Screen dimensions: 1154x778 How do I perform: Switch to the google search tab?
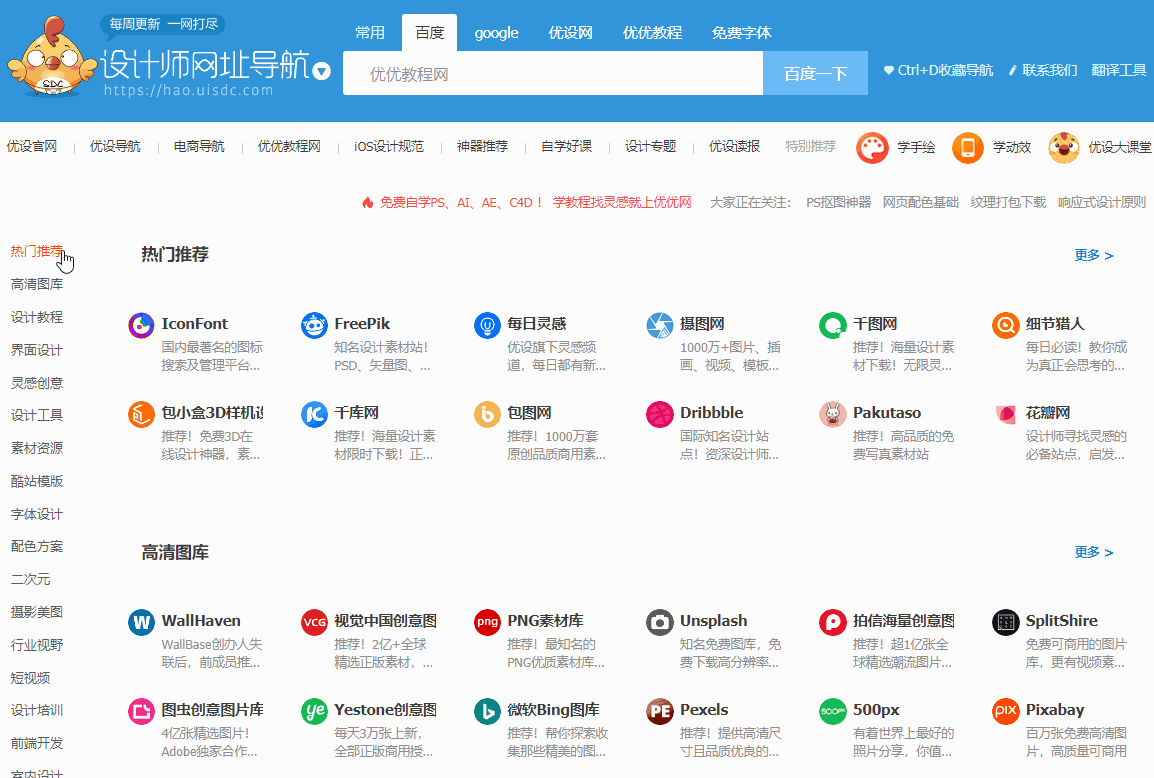pyautogui.click(x=496, y=32)
